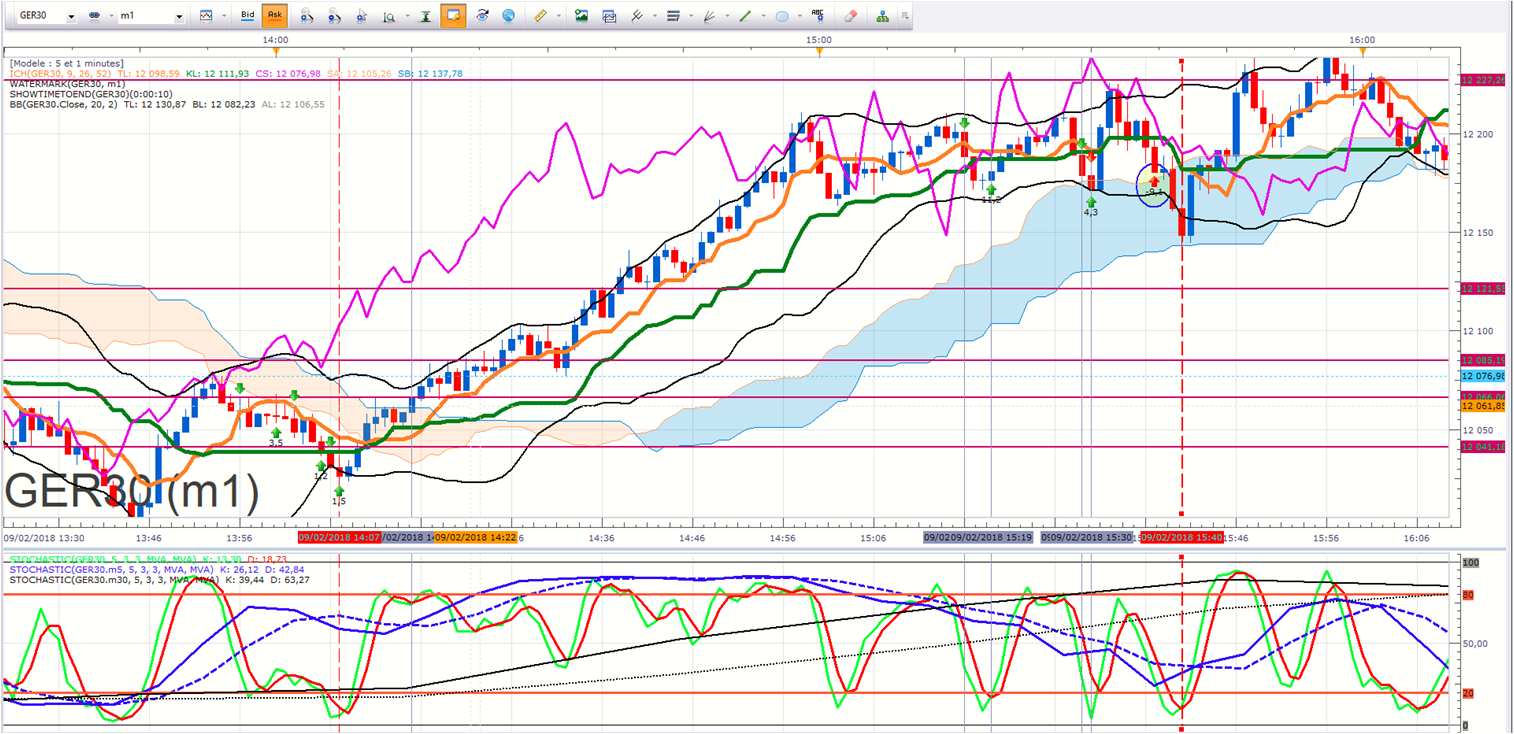Click the grey 09/02/2018 15:19 time label
Viewport: 1514px width, 734px height.
[x=991, y=537]
